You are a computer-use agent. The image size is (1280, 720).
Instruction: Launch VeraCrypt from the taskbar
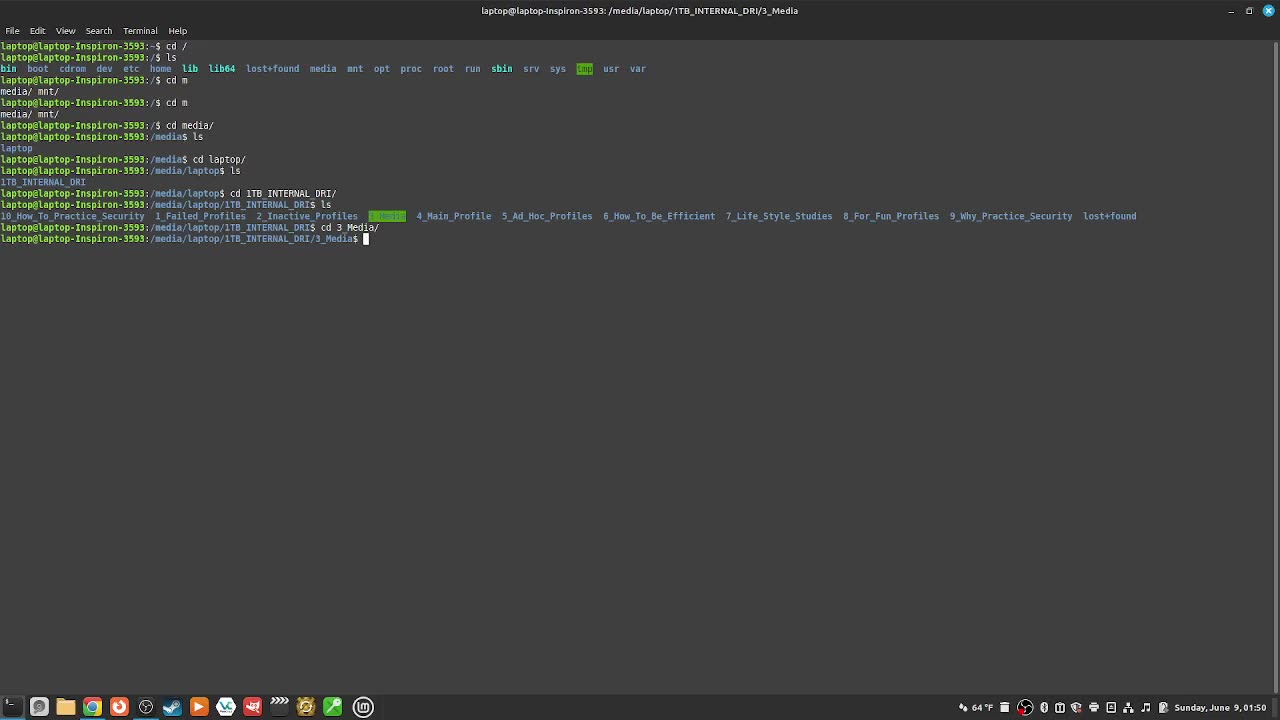[226, 707]
